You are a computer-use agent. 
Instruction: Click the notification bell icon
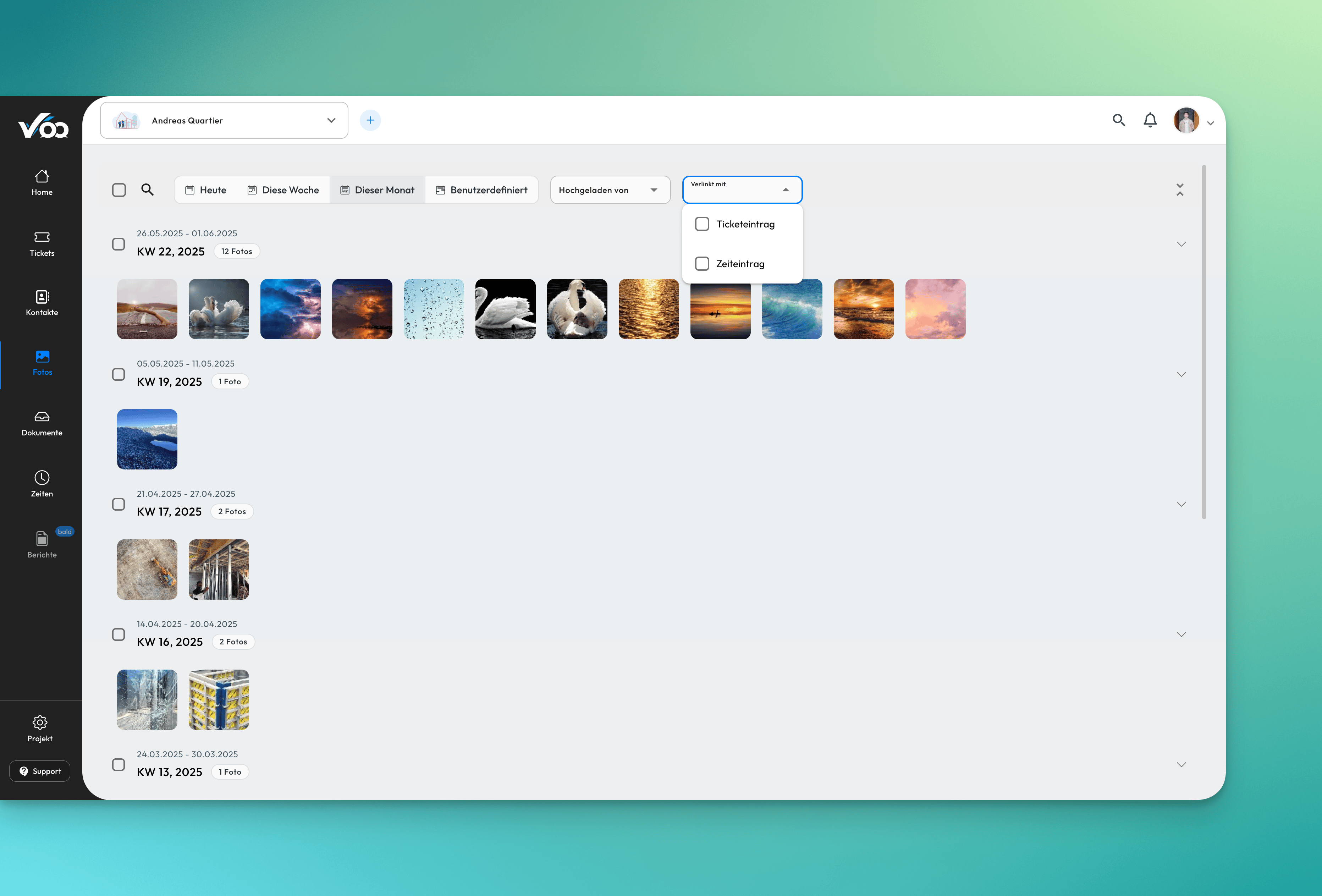[x=1150, y=120]
